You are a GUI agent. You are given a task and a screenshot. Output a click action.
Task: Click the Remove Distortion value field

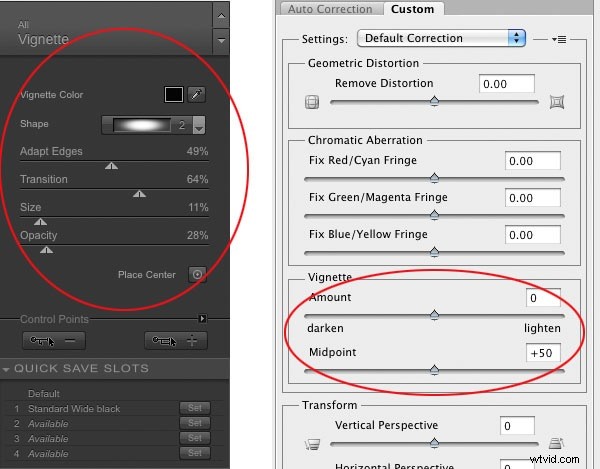(x=507, y=84)
